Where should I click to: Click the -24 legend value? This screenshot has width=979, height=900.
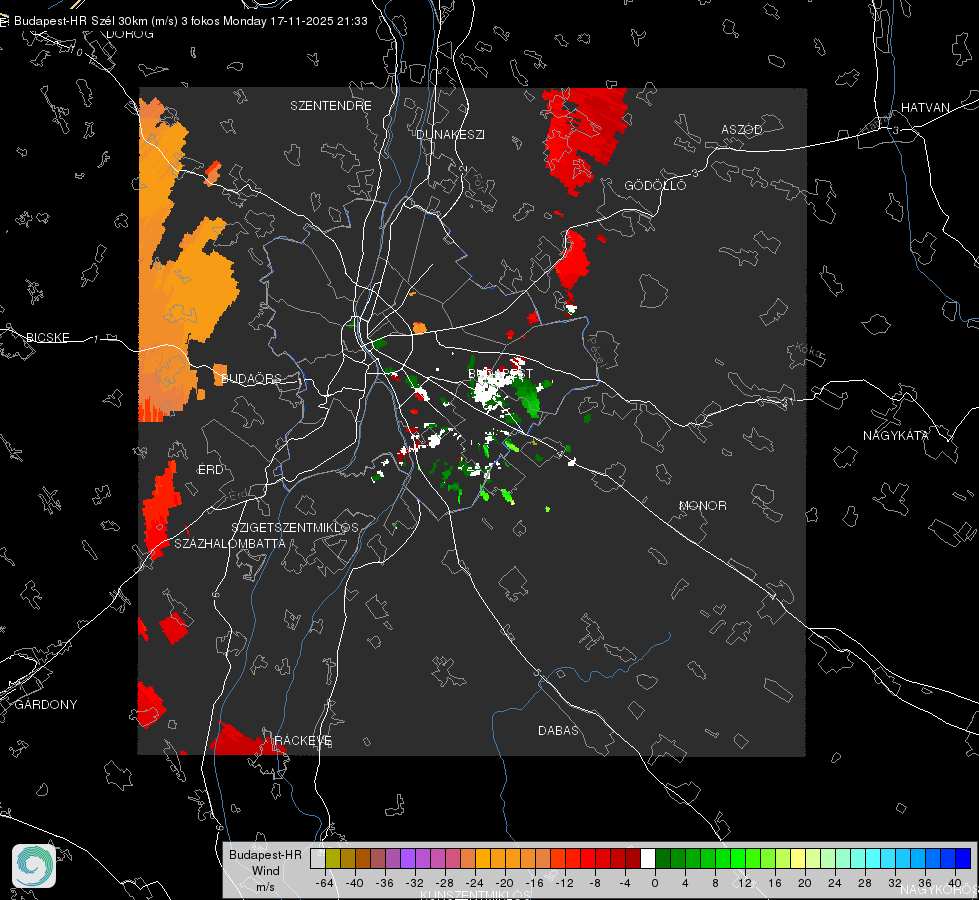475,883
